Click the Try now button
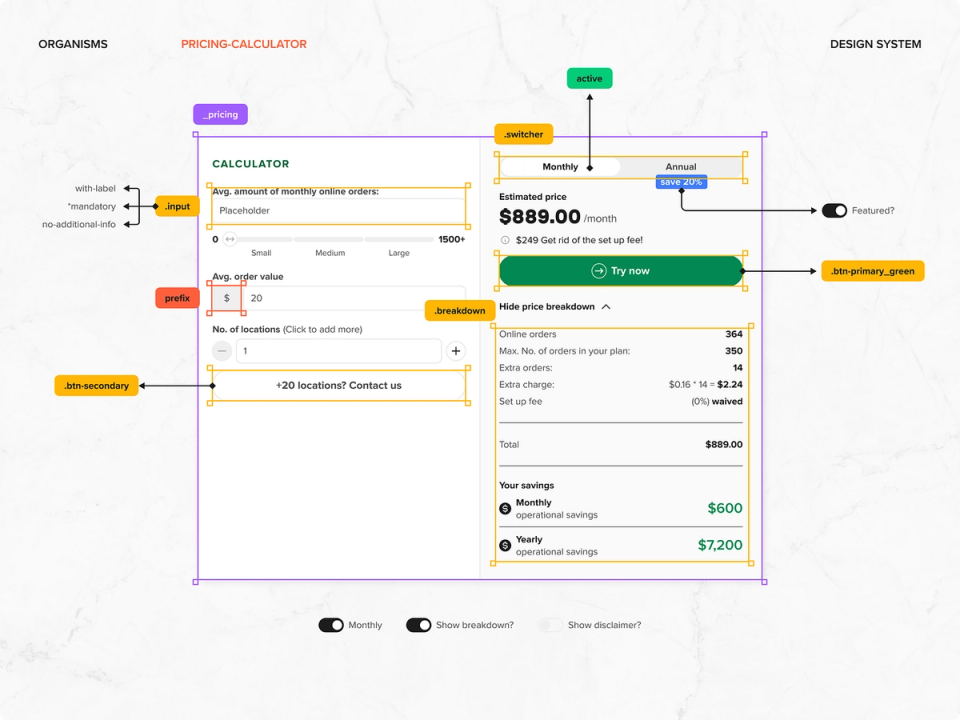The height and width of the screenshot is (720, 960). [x=620, y=271]
